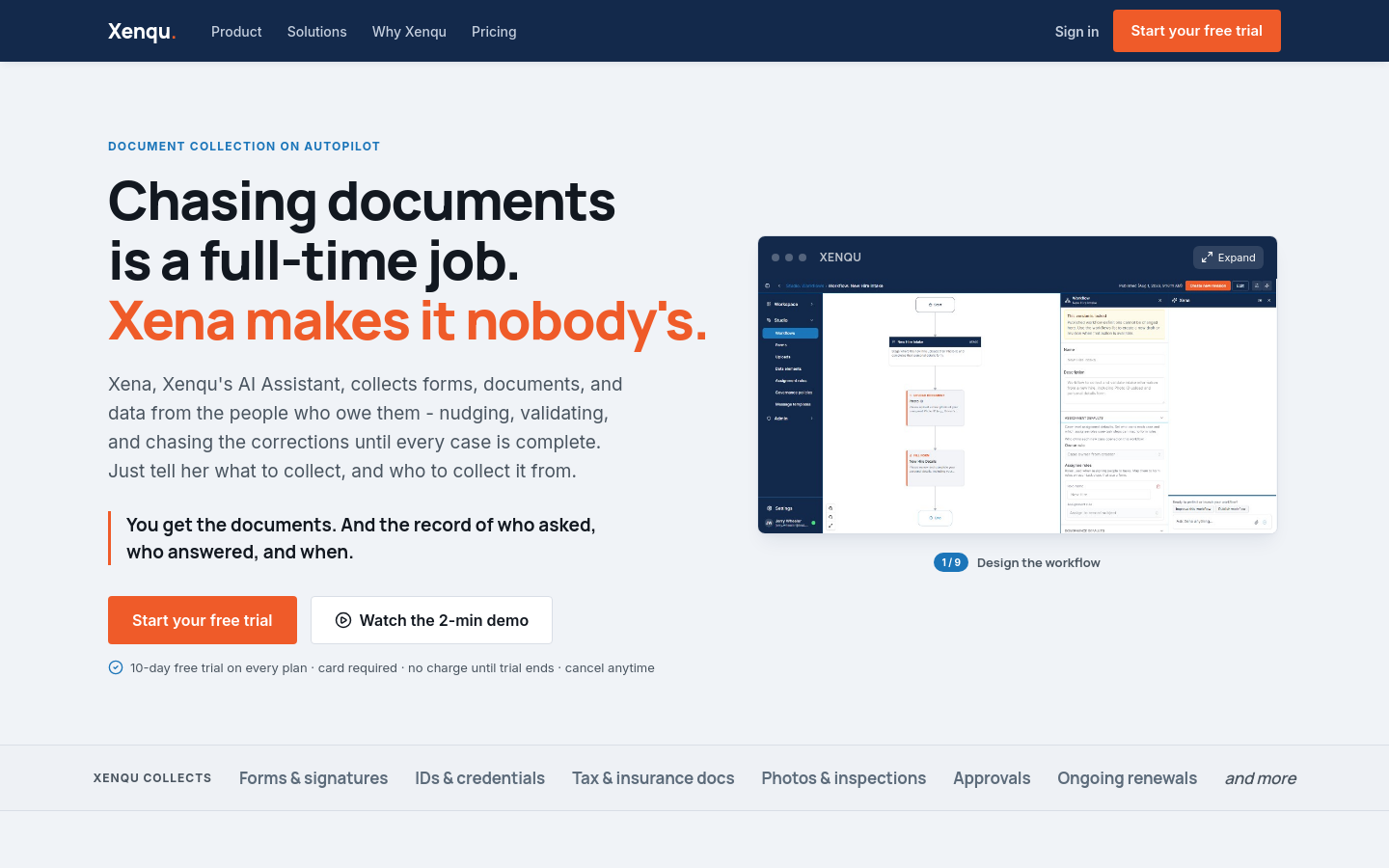Click the Forms & signatures item
The height and width of the screenshot is (868, 1389).
pyautogui.click(x=313, y=778)
